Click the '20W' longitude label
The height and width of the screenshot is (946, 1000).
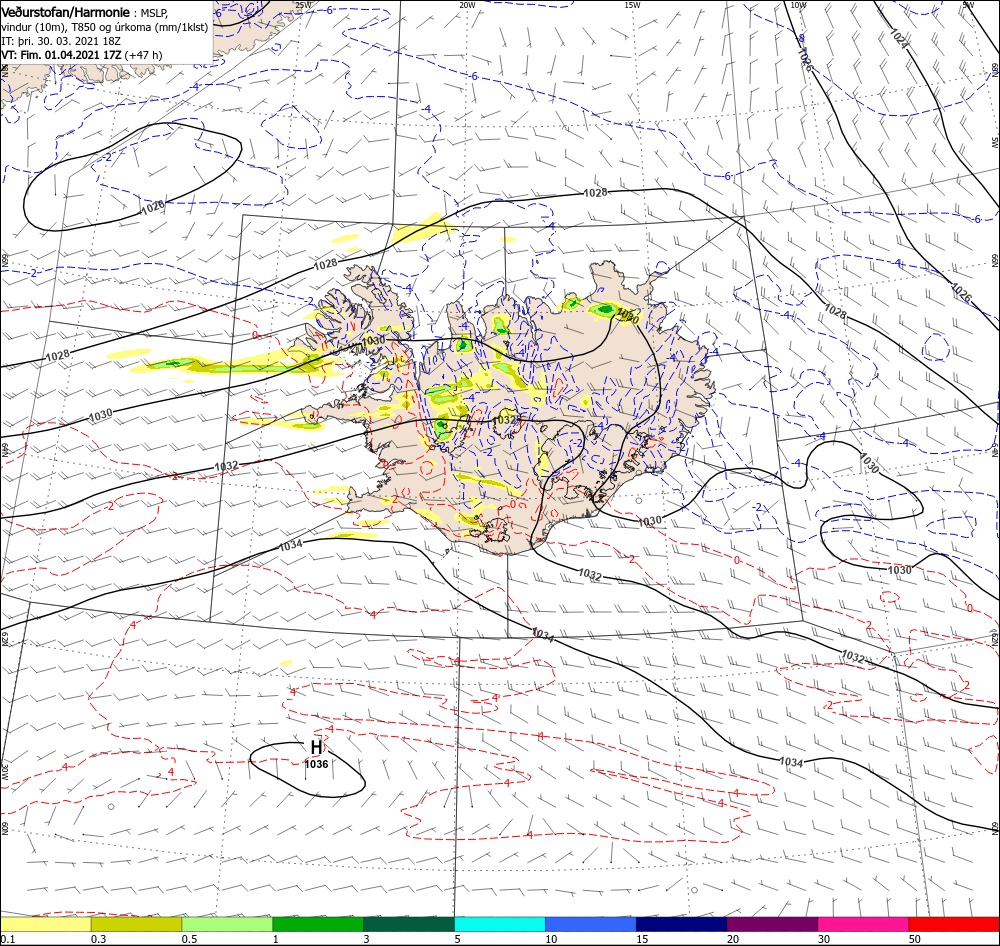point(467,5)
